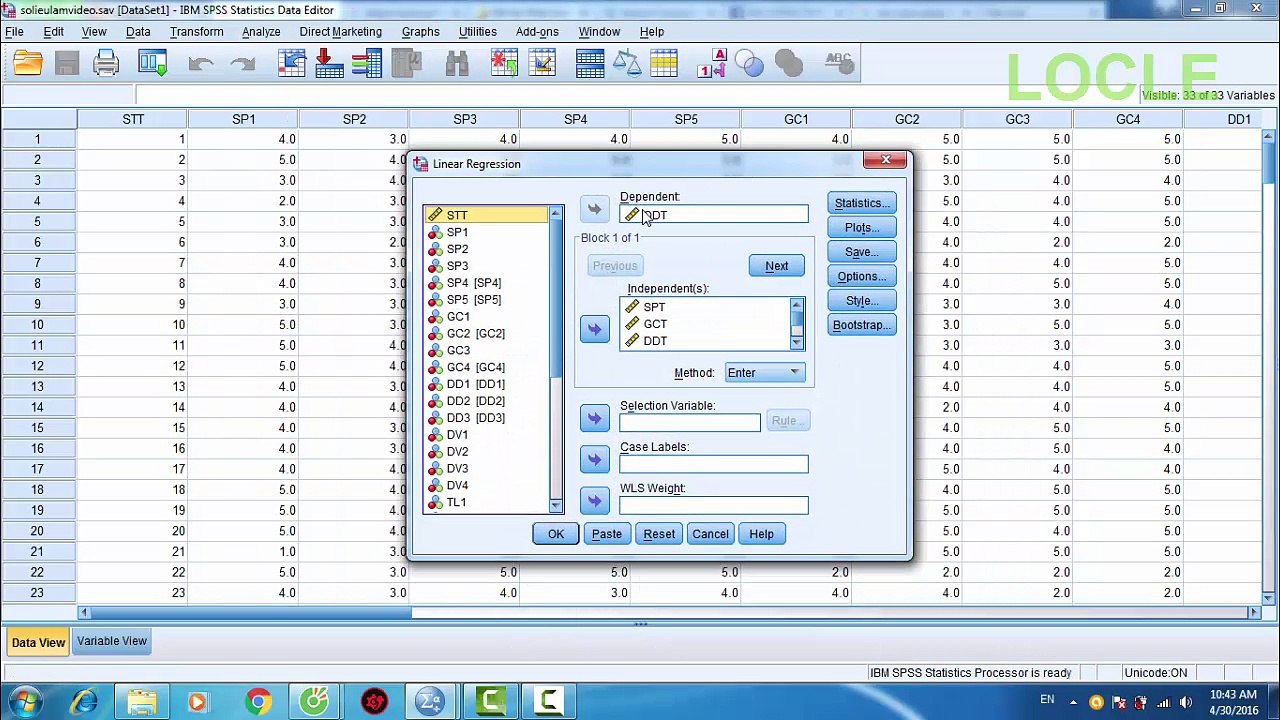
Task: Open the Method dropdown showing Enter
Action: click(x=764, y=373)
